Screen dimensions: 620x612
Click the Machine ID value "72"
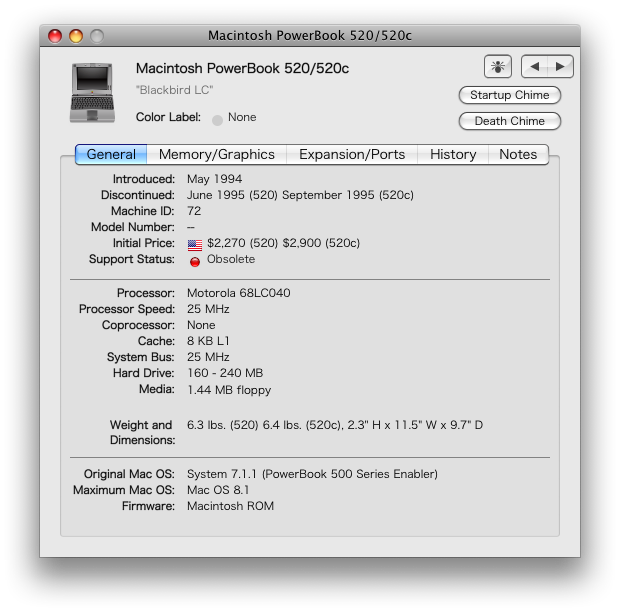coord(194,211)
